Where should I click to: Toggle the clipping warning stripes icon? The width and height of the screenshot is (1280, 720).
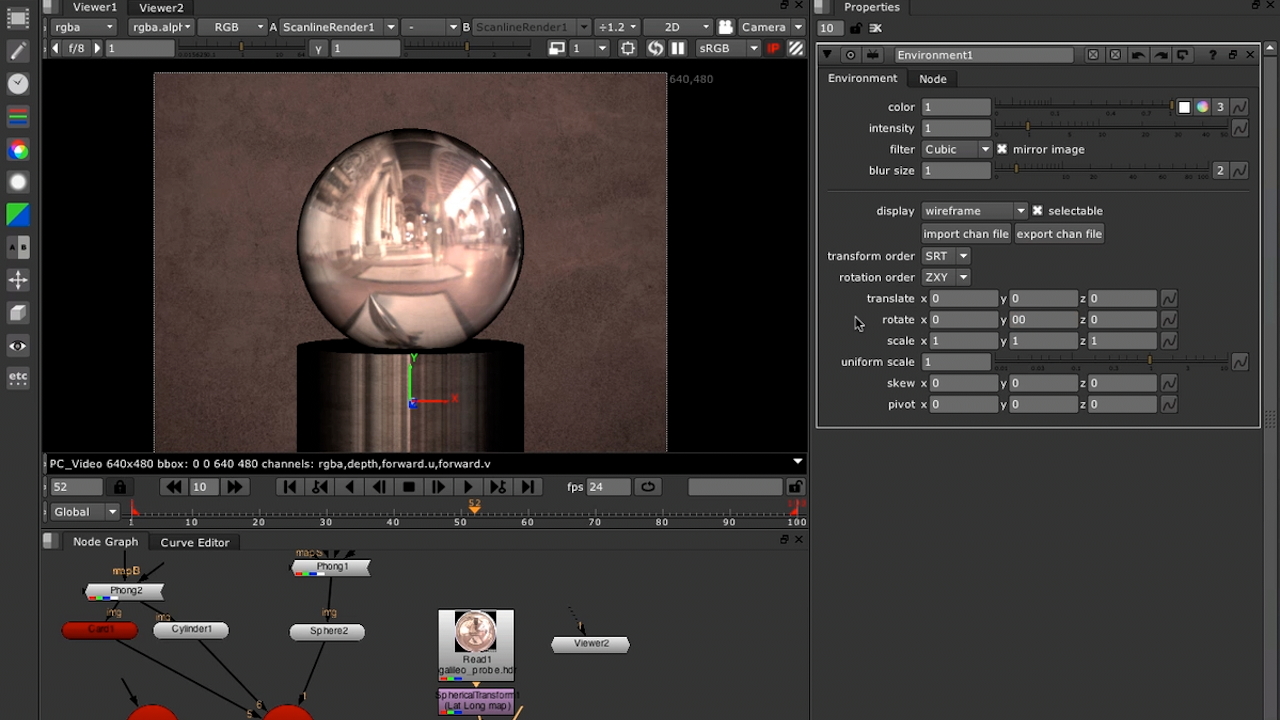click(x=796, y=48)
